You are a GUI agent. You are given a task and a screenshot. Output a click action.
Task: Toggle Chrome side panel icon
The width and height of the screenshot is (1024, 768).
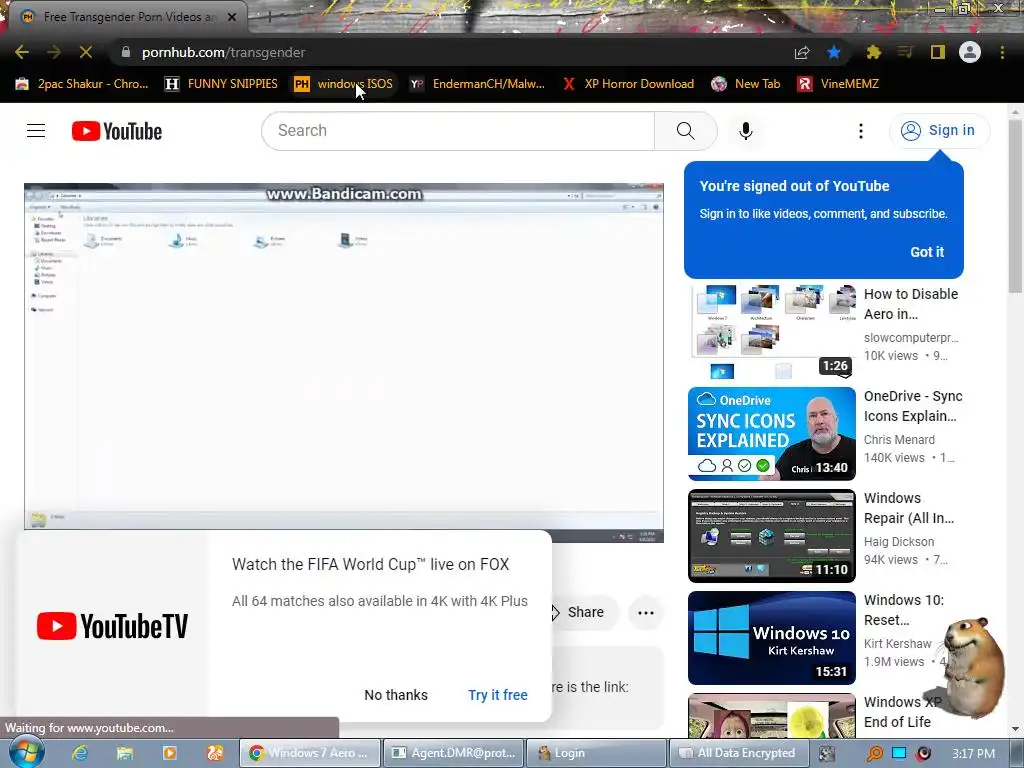[x=938, y=52]
